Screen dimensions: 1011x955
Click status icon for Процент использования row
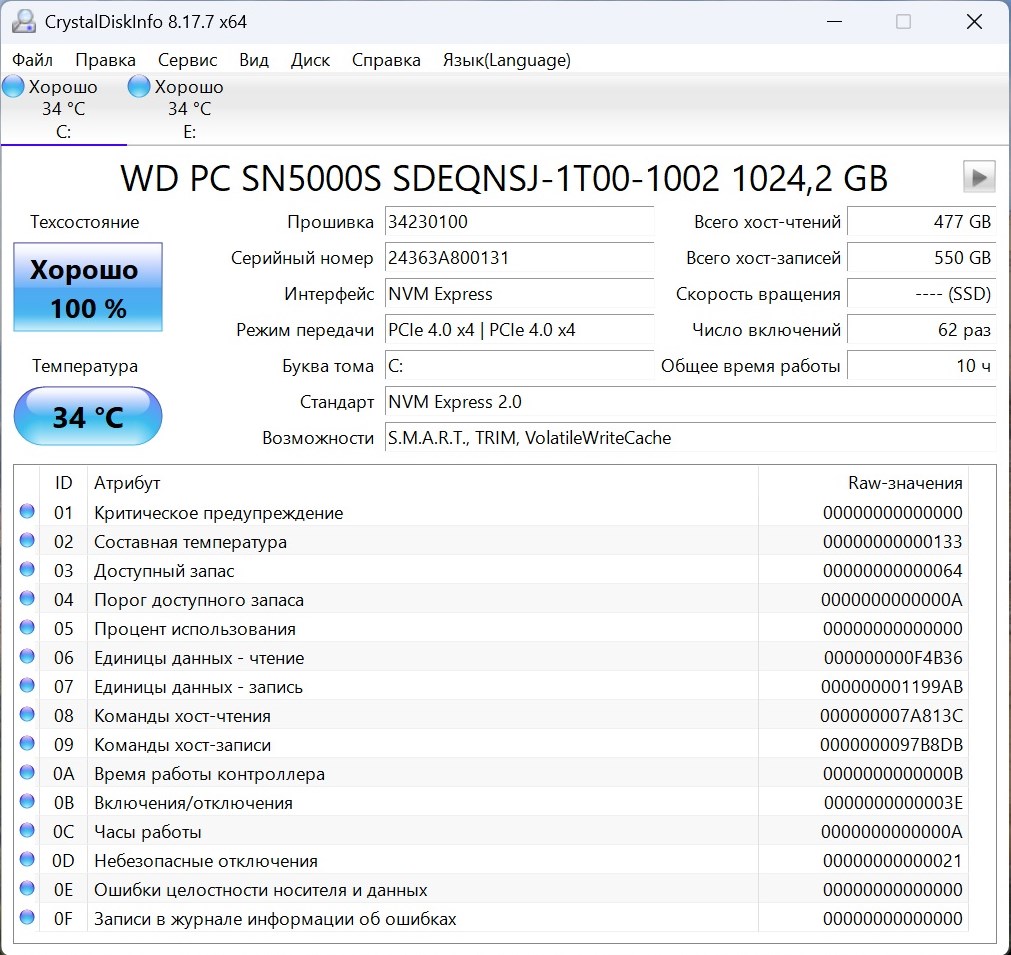pyautogui.click(x=27, y=628)
